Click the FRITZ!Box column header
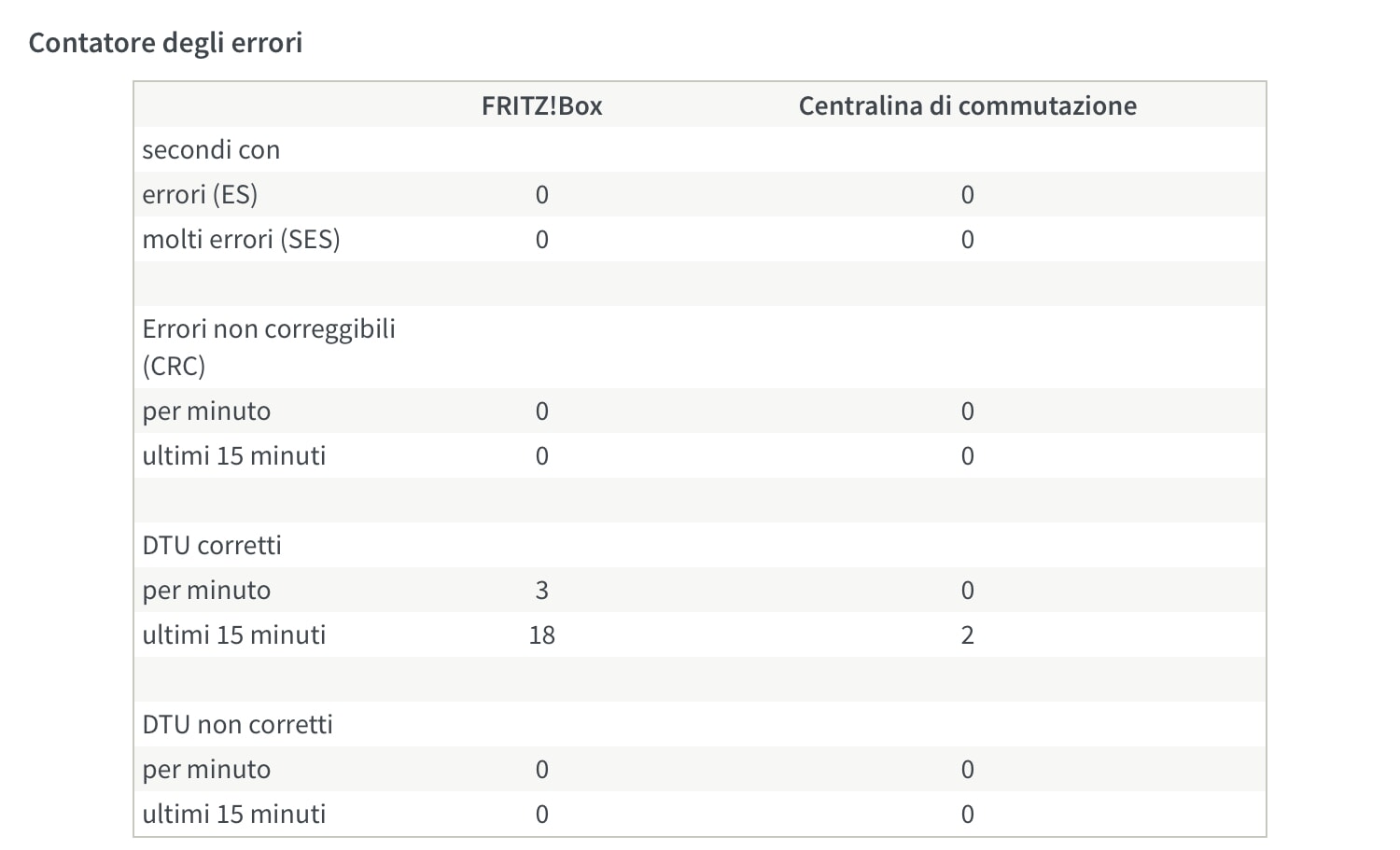The width and height of the screenshot is (1400, 850). coord(541,105)
